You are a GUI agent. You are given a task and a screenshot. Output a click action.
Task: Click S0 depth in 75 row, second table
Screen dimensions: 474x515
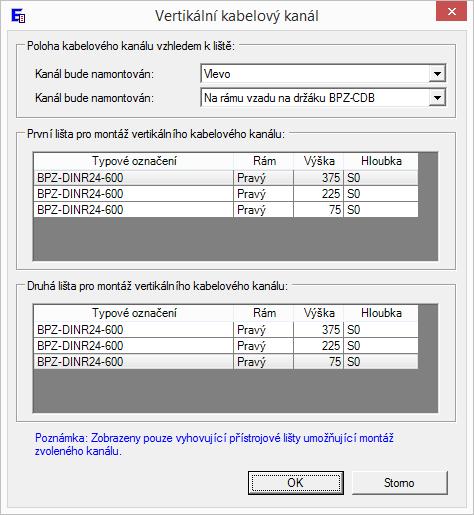point(381,362)
